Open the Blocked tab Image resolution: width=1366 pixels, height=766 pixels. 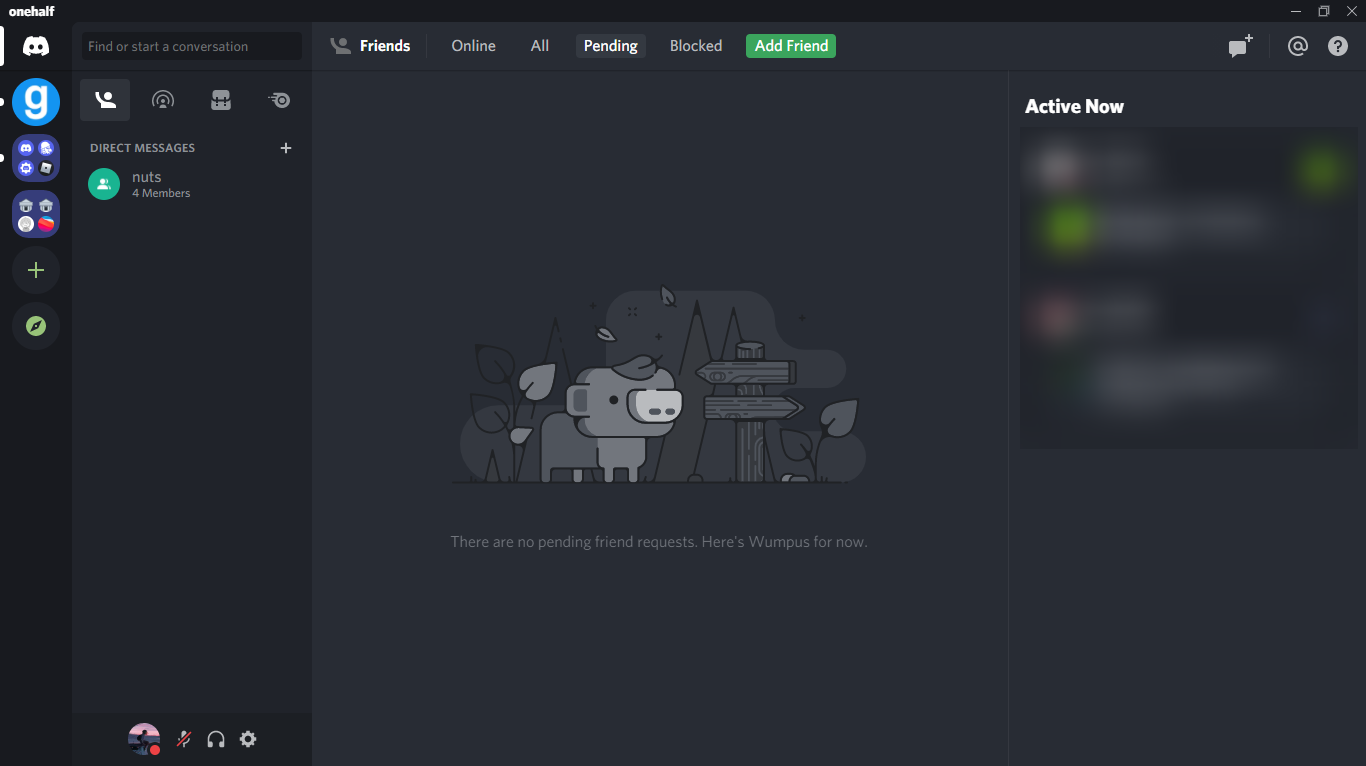point(696,46)
